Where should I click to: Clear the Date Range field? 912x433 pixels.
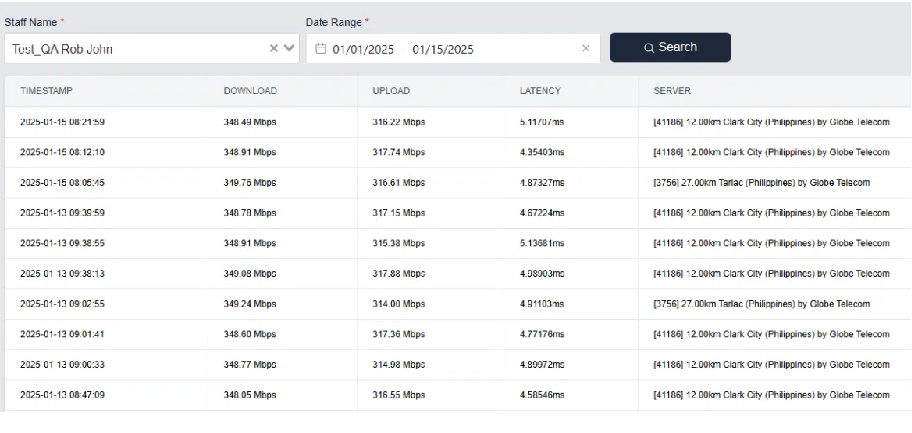(x=586, y=48)
